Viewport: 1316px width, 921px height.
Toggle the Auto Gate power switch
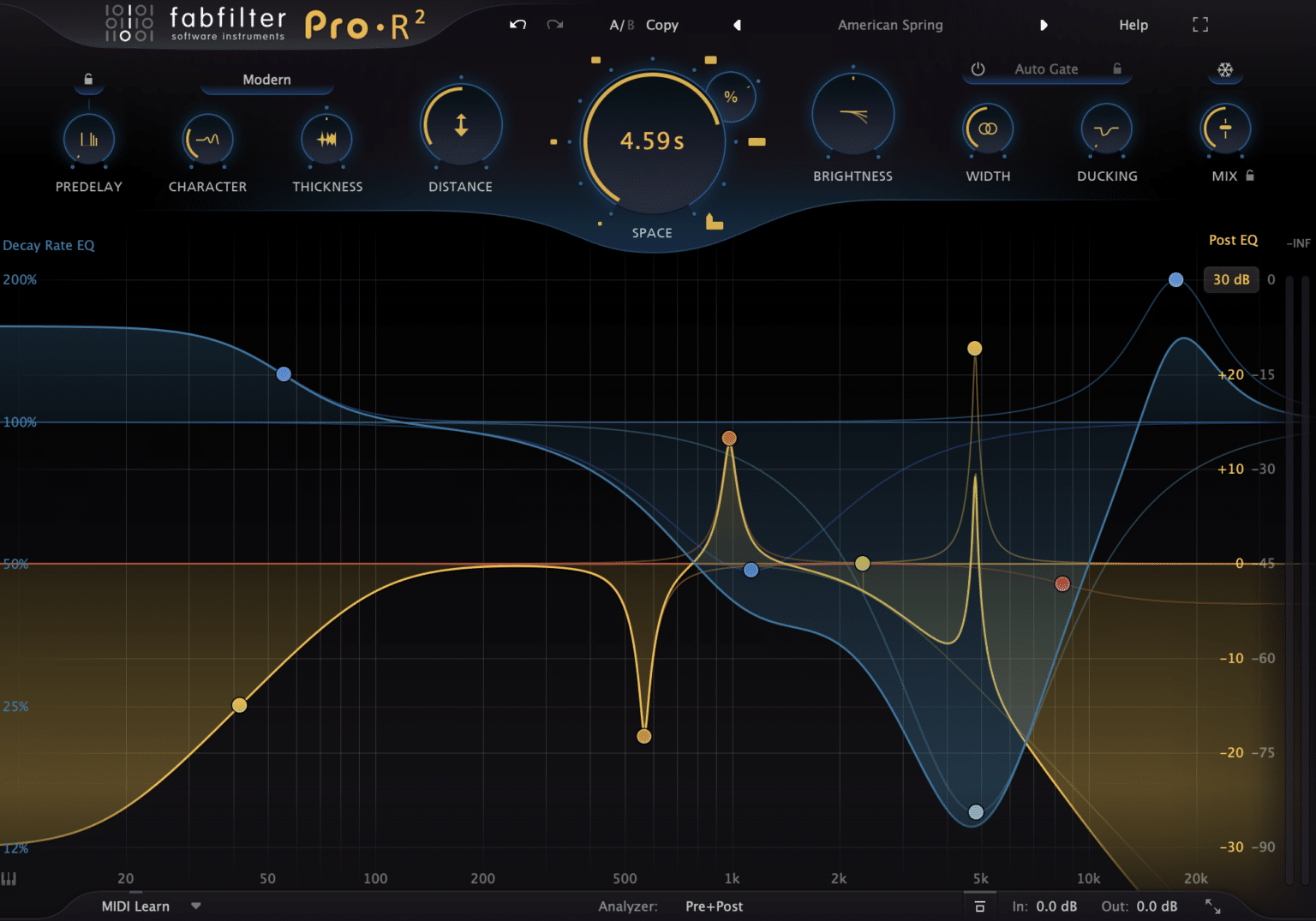tap(978, 69)
